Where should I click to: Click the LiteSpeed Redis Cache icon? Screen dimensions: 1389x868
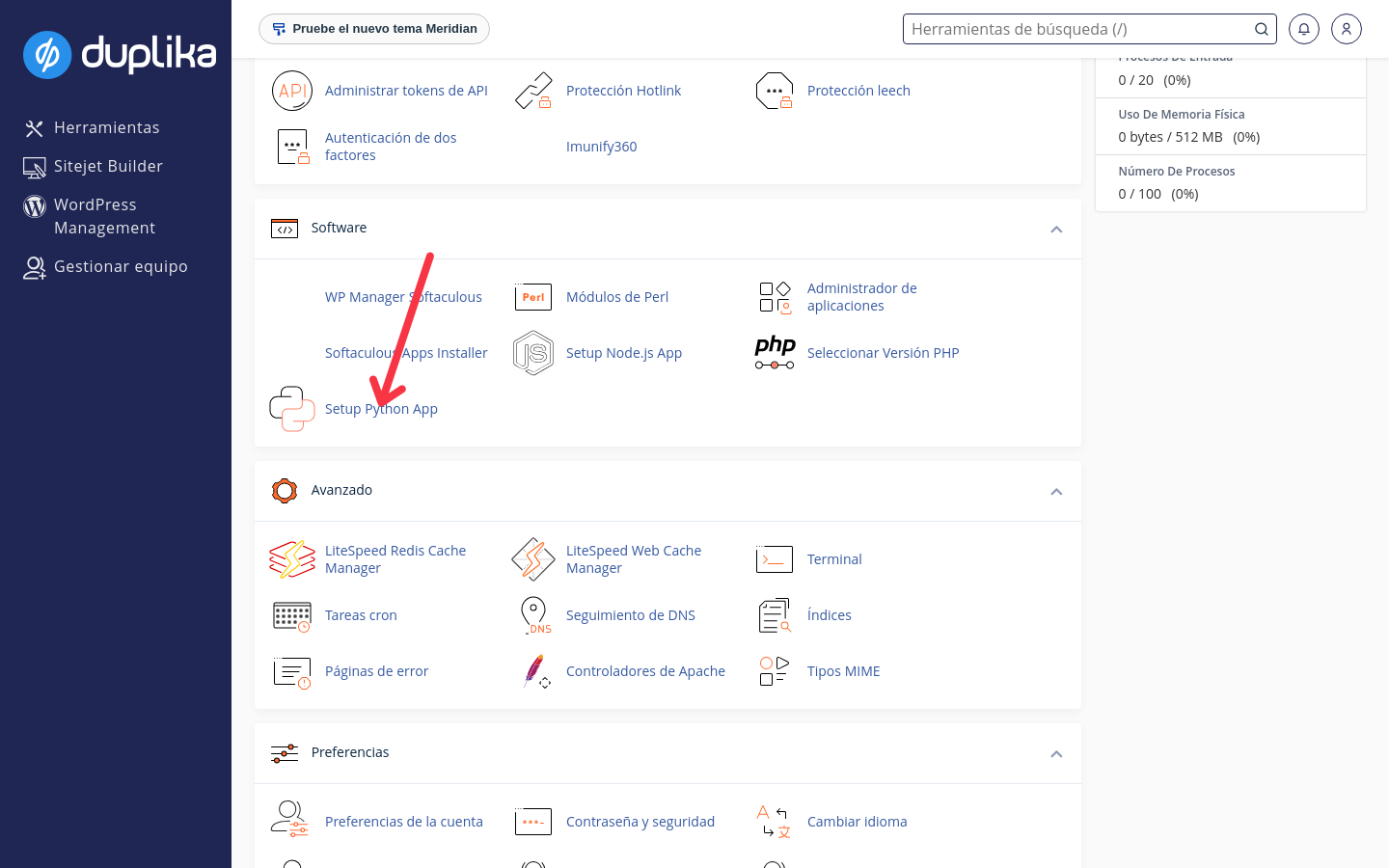[292, 559]
